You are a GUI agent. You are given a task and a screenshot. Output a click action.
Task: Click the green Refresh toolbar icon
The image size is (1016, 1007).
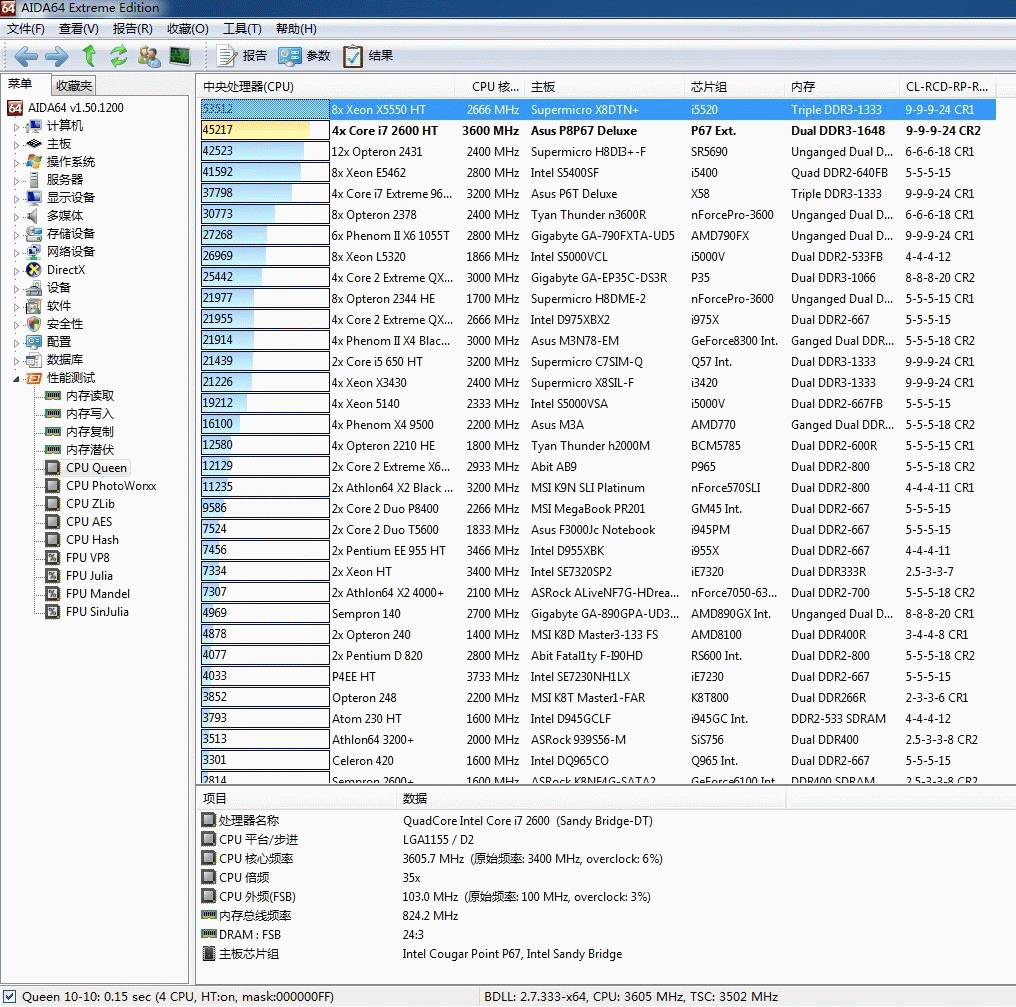119,56
